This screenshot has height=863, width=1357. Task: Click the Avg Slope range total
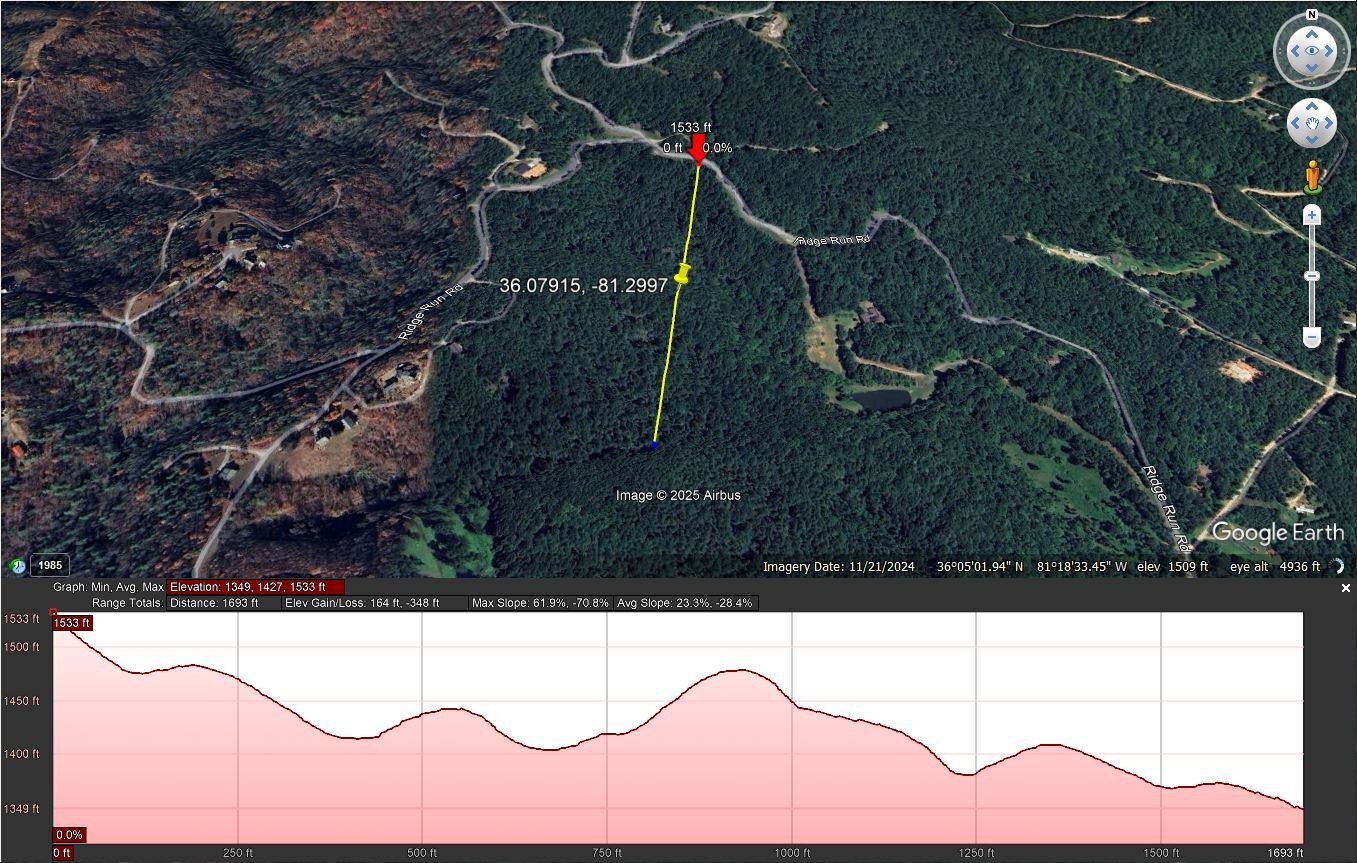click(x=685, y=603)
